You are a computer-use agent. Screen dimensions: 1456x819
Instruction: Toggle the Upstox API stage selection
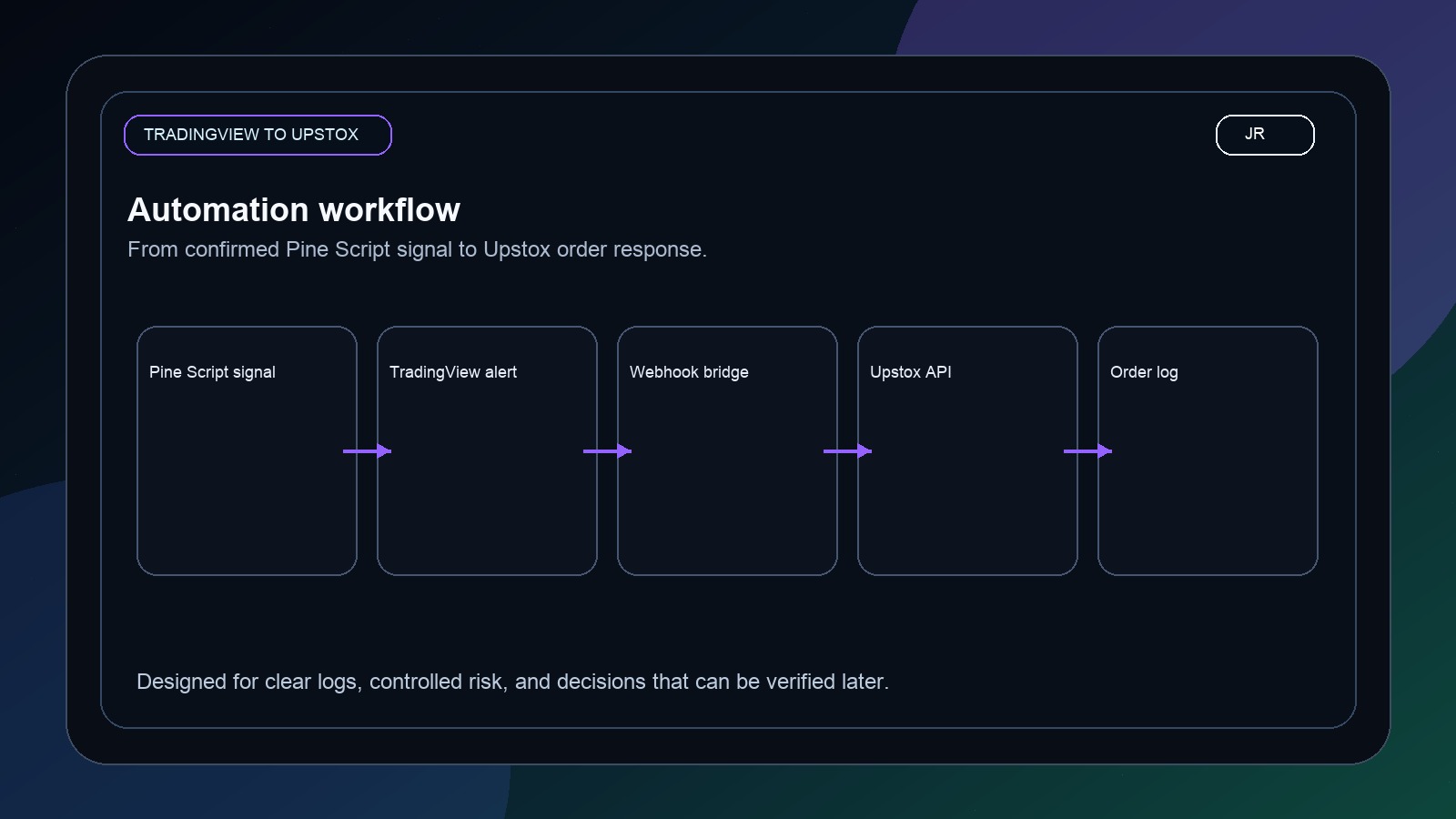pyautogui.click(x=967, y=450)
